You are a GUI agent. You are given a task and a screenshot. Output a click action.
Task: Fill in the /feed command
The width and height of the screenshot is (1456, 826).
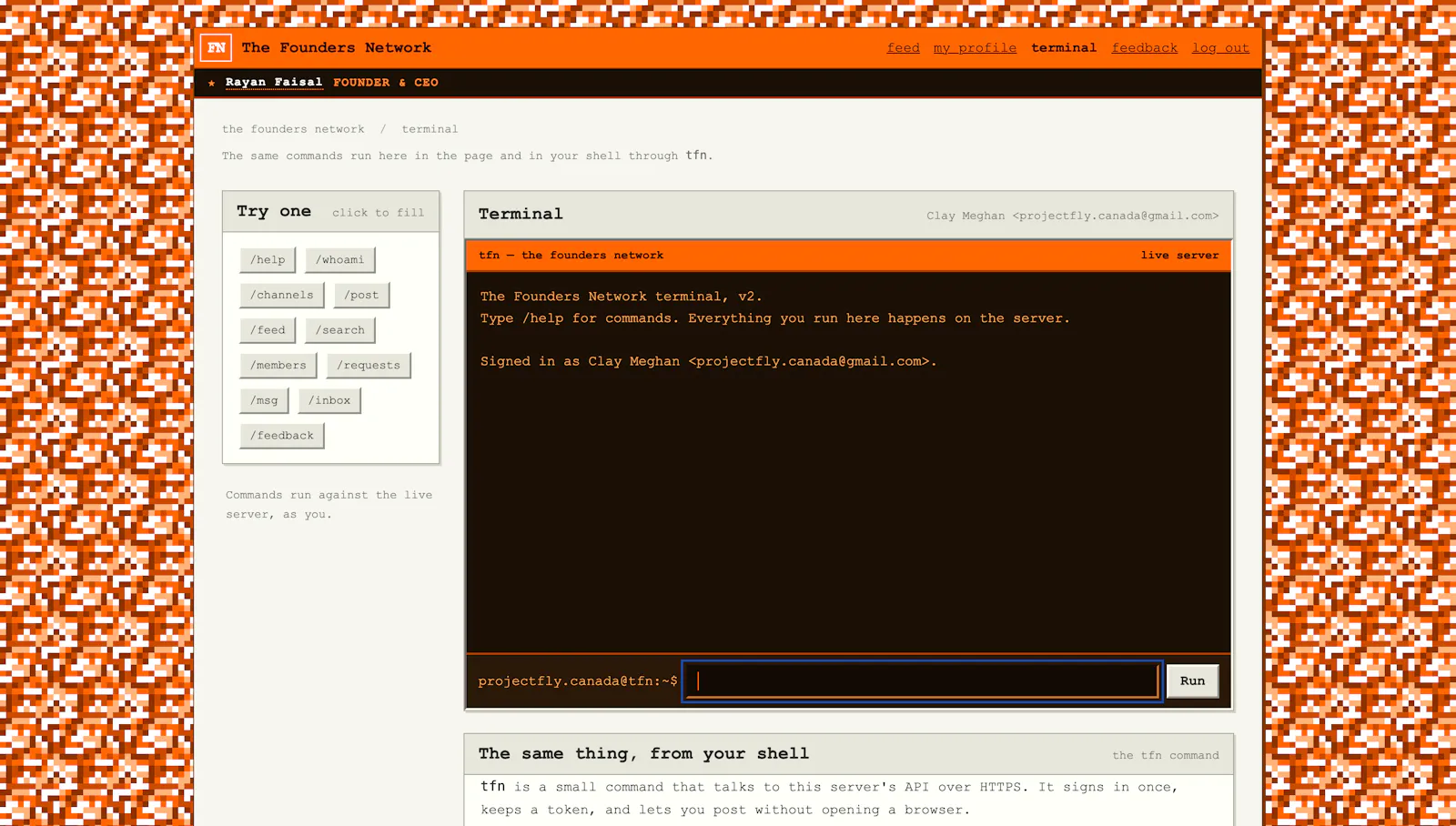click(x=268, y=330)
